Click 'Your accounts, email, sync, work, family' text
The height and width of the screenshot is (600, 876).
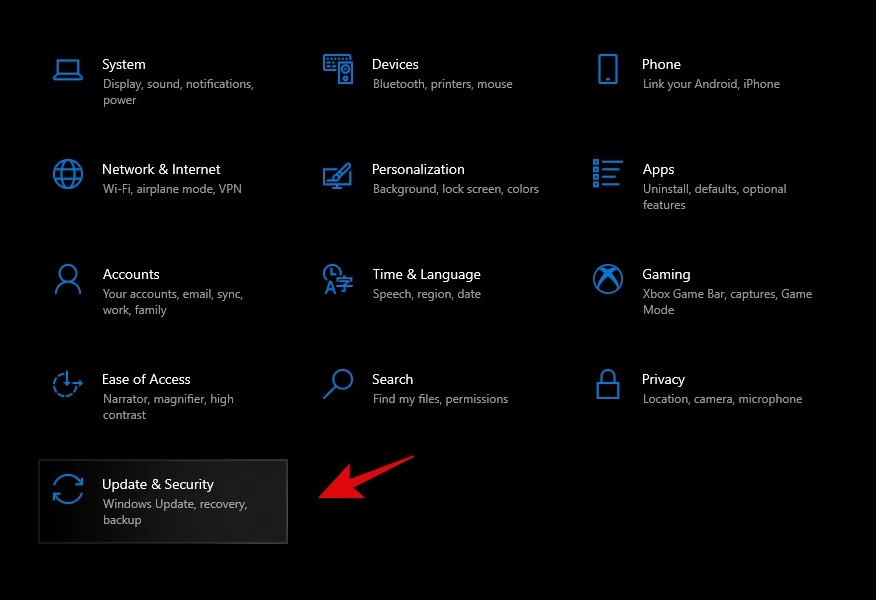(173, 302)
